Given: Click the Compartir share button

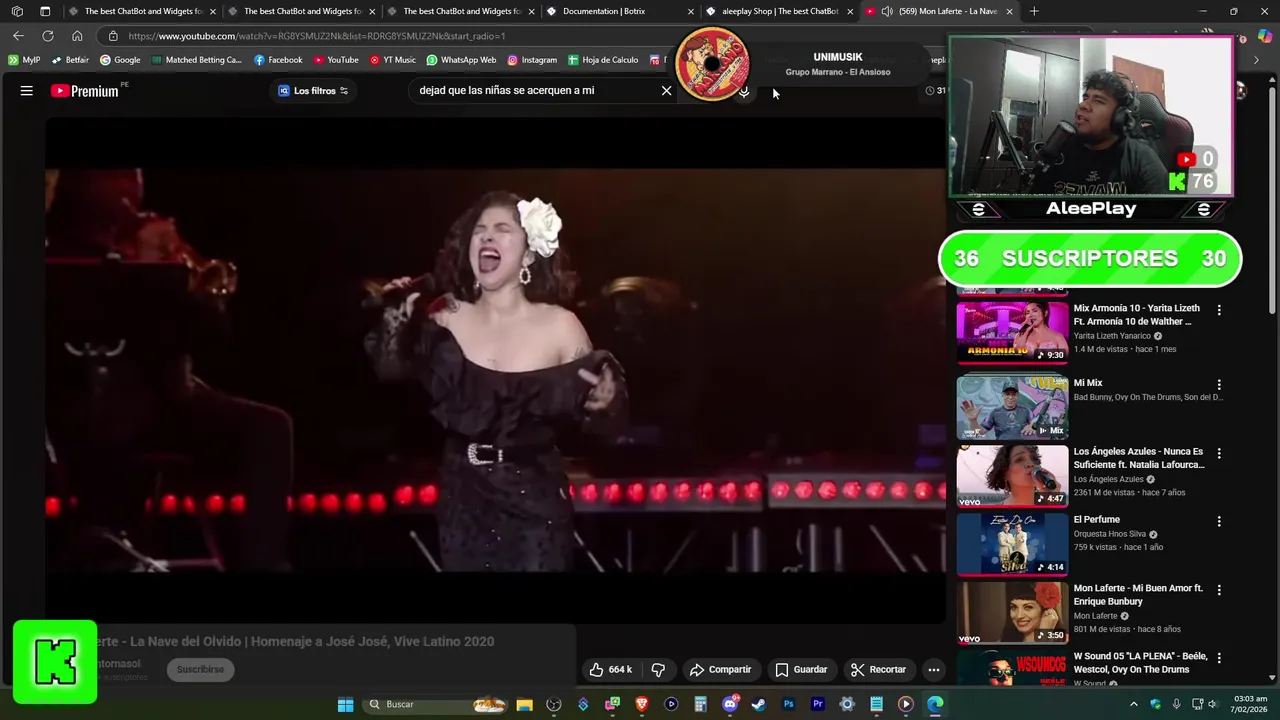Looking at the screenshot, I should coord(720,669).
